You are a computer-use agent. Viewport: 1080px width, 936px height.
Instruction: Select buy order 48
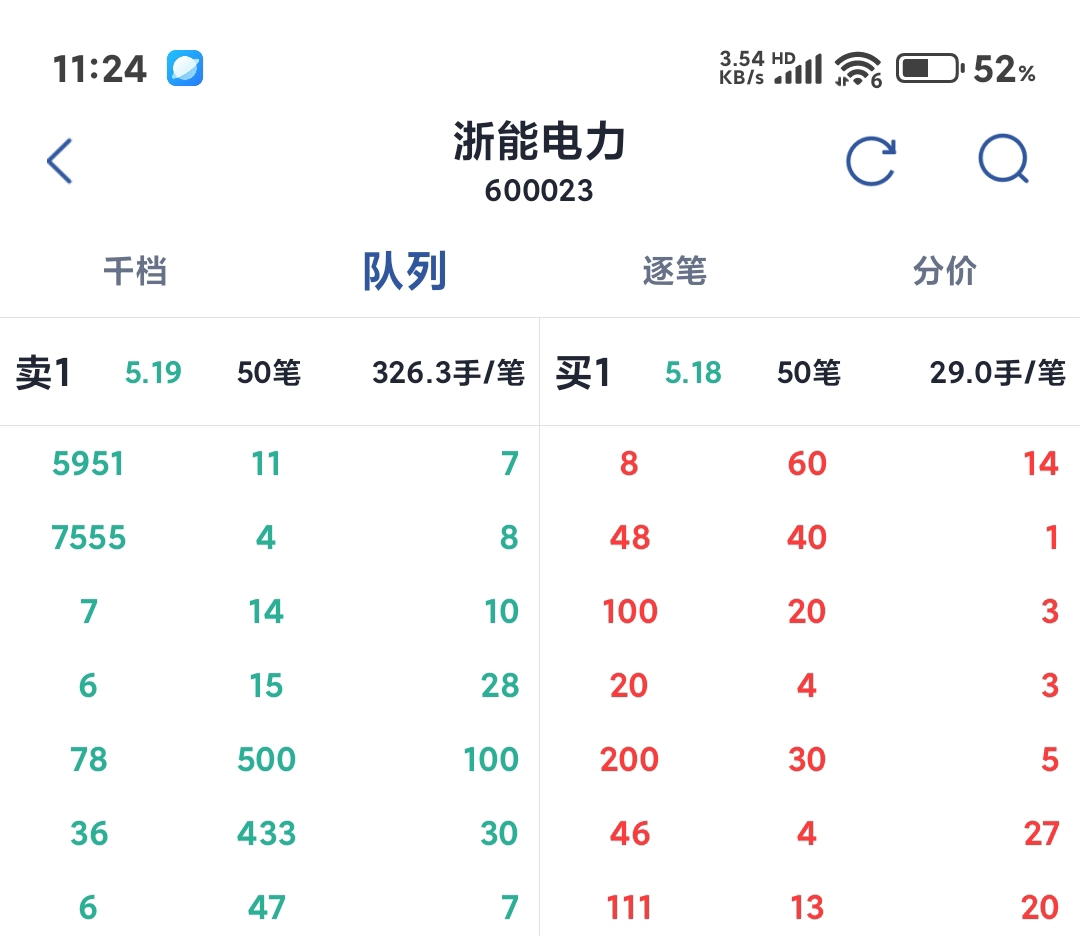click(630, 537)
